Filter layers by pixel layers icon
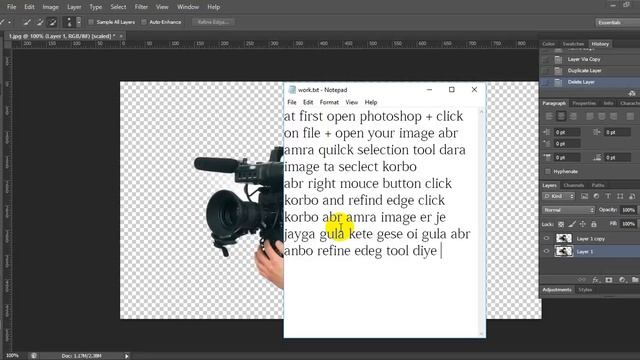The width and height of the screenshot is (640, 360). pos(584,196)
